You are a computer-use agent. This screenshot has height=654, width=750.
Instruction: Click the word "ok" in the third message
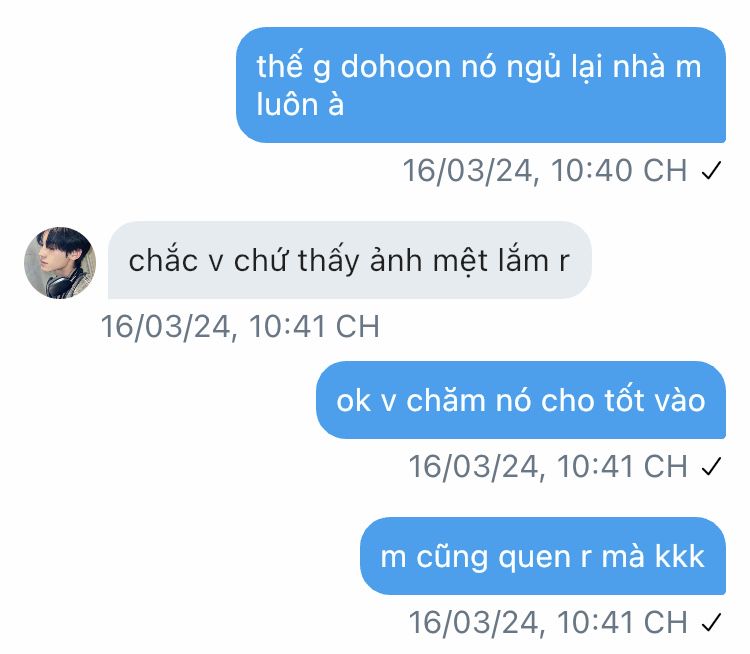353,401
